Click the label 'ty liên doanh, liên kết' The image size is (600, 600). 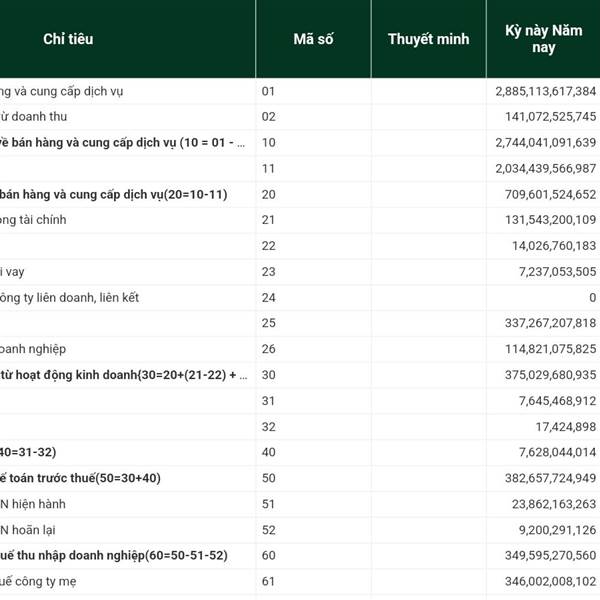(69, 298)
